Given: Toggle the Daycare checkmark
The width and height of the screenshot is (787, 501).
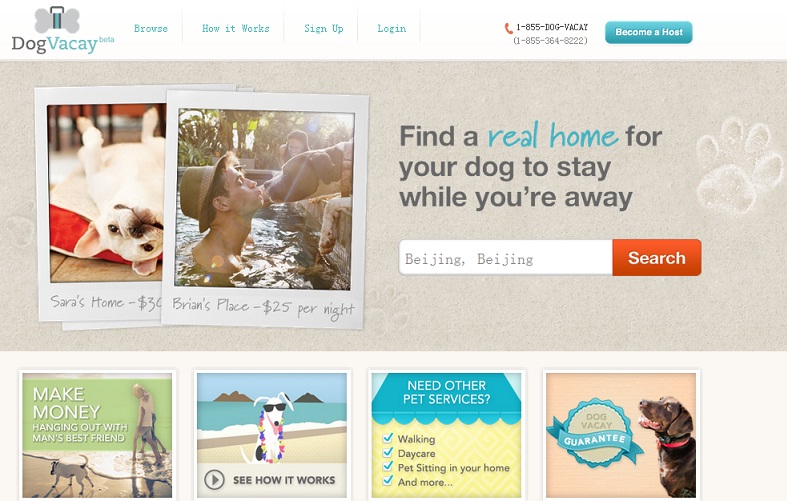Looking at the screenshot, I should (x=387, y=452).
